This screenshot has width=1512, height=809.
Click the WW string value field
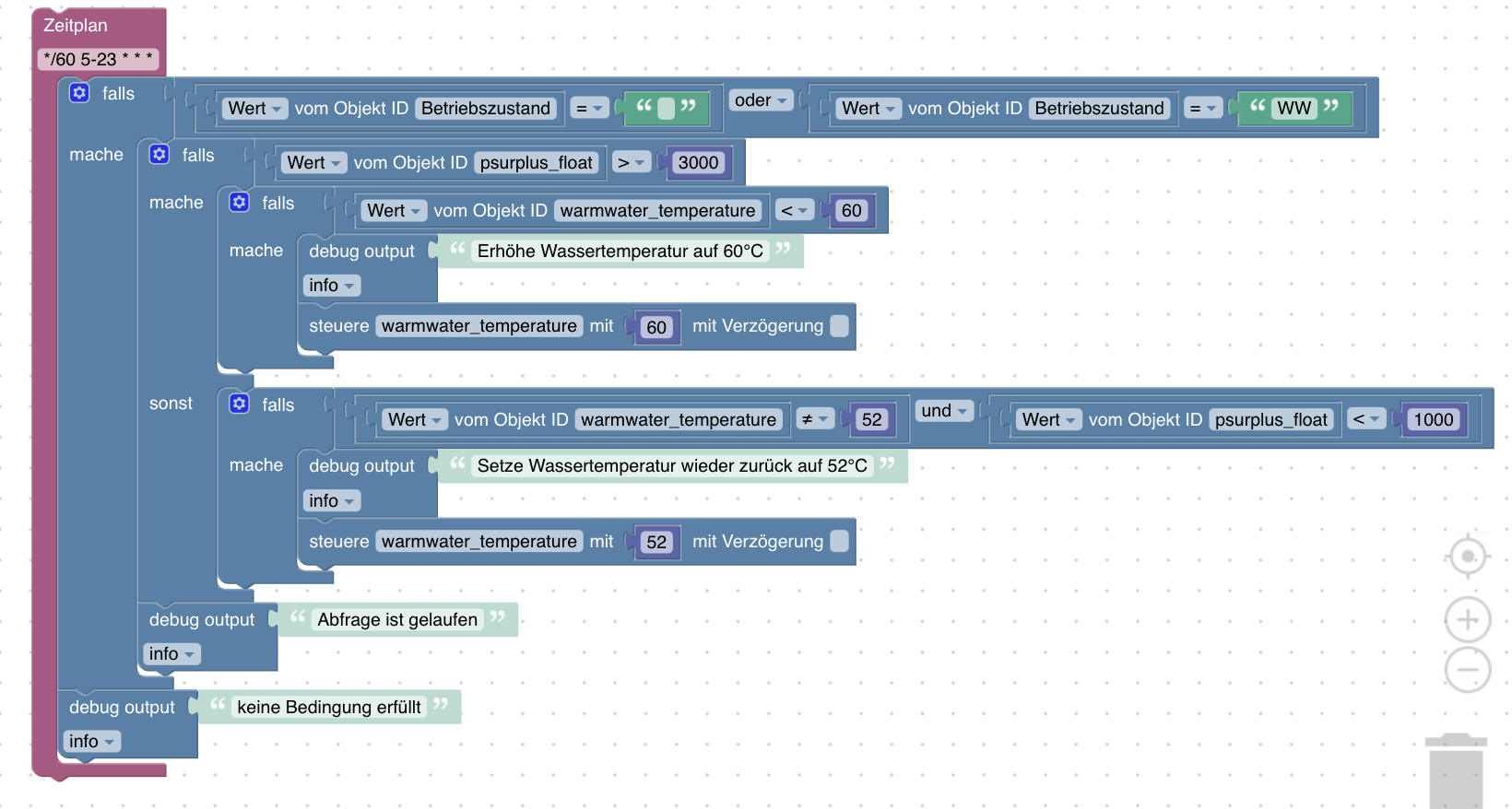(1293, 109)
